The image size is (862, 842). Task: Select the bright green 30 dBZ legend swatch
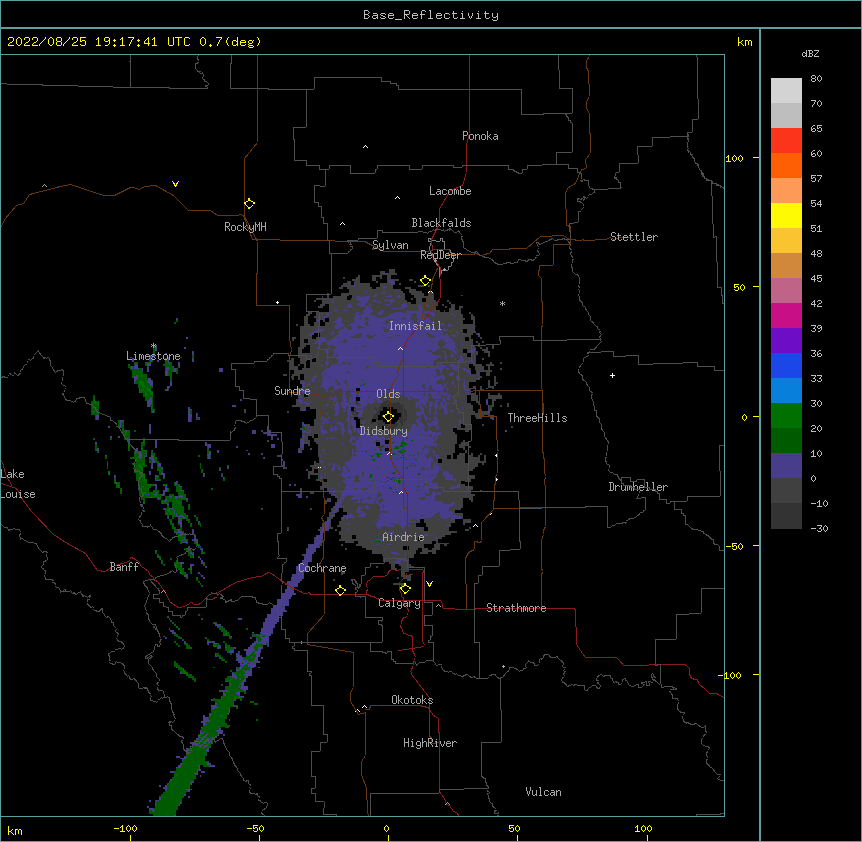[x=786, y=416]
